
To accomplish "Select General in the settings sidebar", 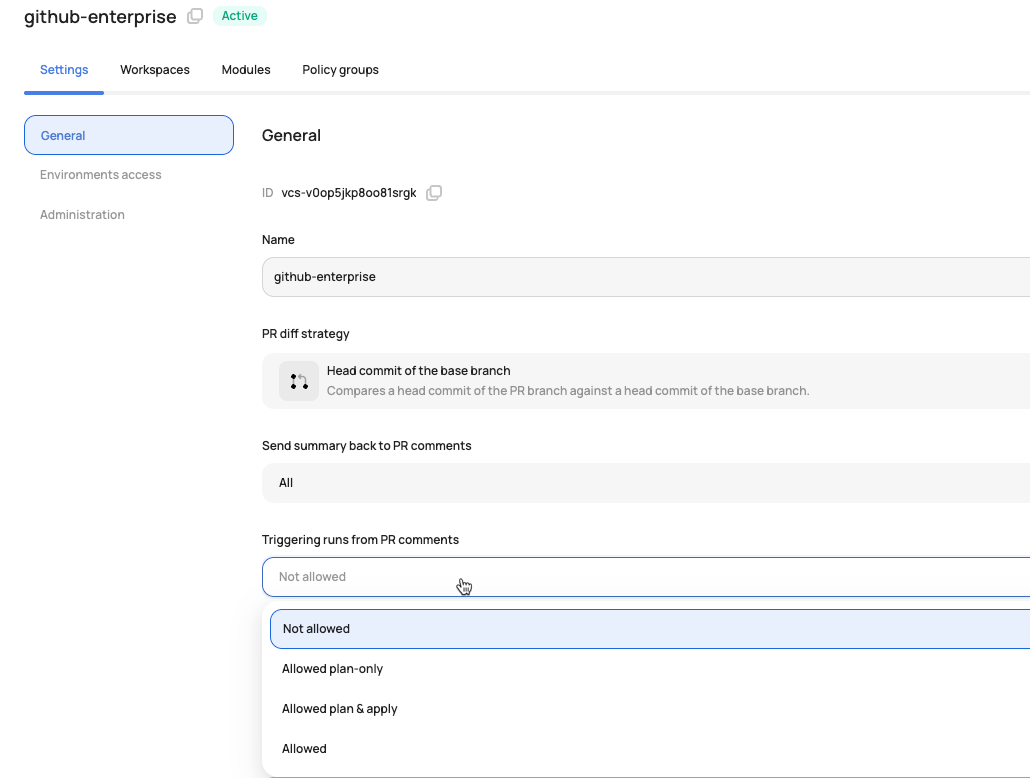I will coord(129,135).
